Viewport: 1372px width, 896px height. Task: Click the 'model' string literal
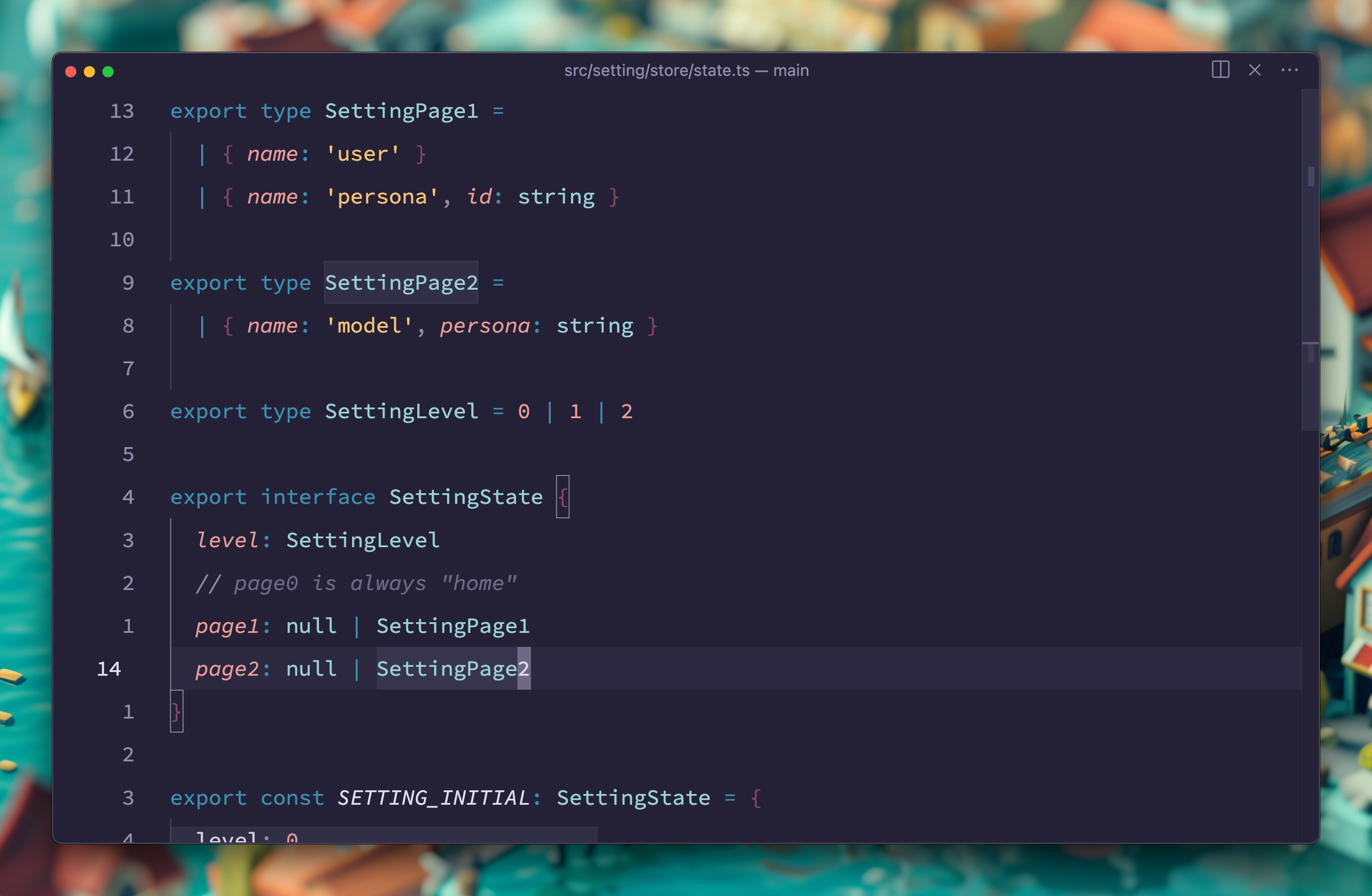click(369, 326)
